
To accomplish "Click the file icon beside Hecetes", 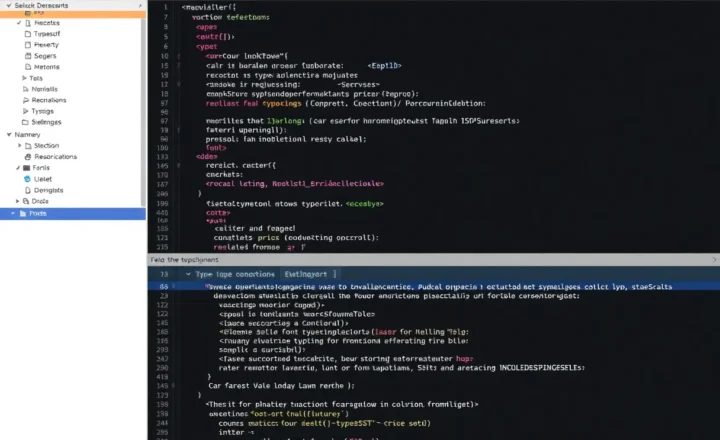I will [28, 23].
